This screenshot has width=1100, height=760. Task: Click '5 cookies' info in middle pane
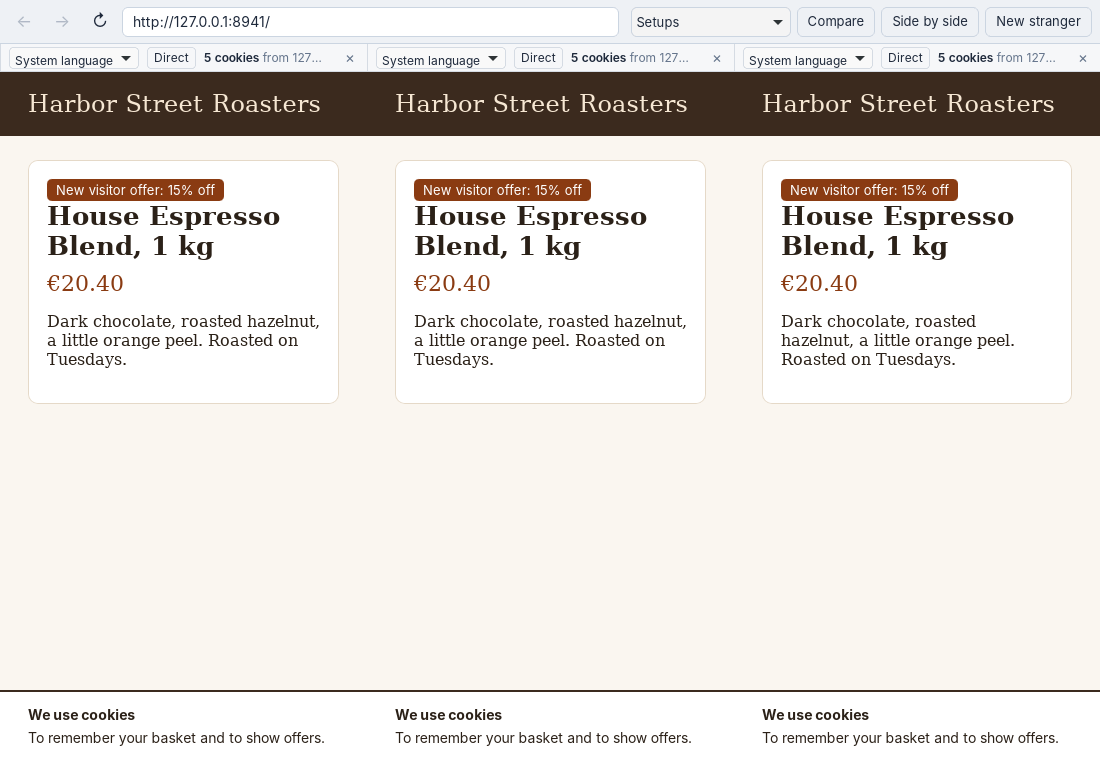click(630, 58)
